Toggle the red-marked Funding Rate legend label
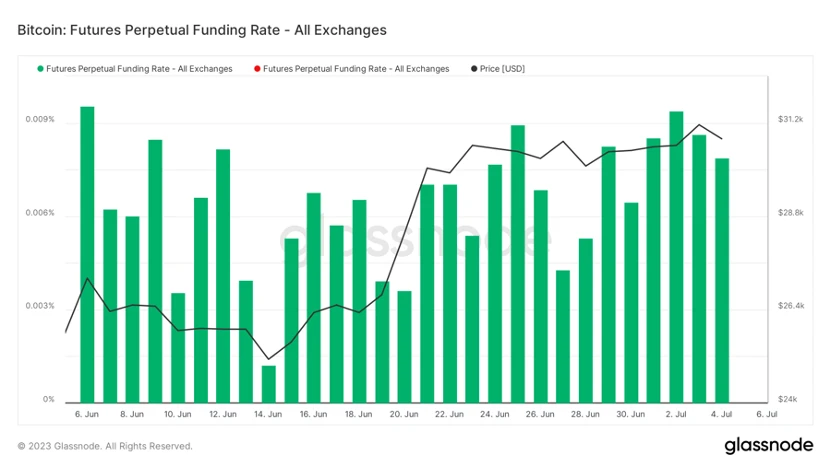The height and width of the screenshot is (468, 832). point(356,69)
